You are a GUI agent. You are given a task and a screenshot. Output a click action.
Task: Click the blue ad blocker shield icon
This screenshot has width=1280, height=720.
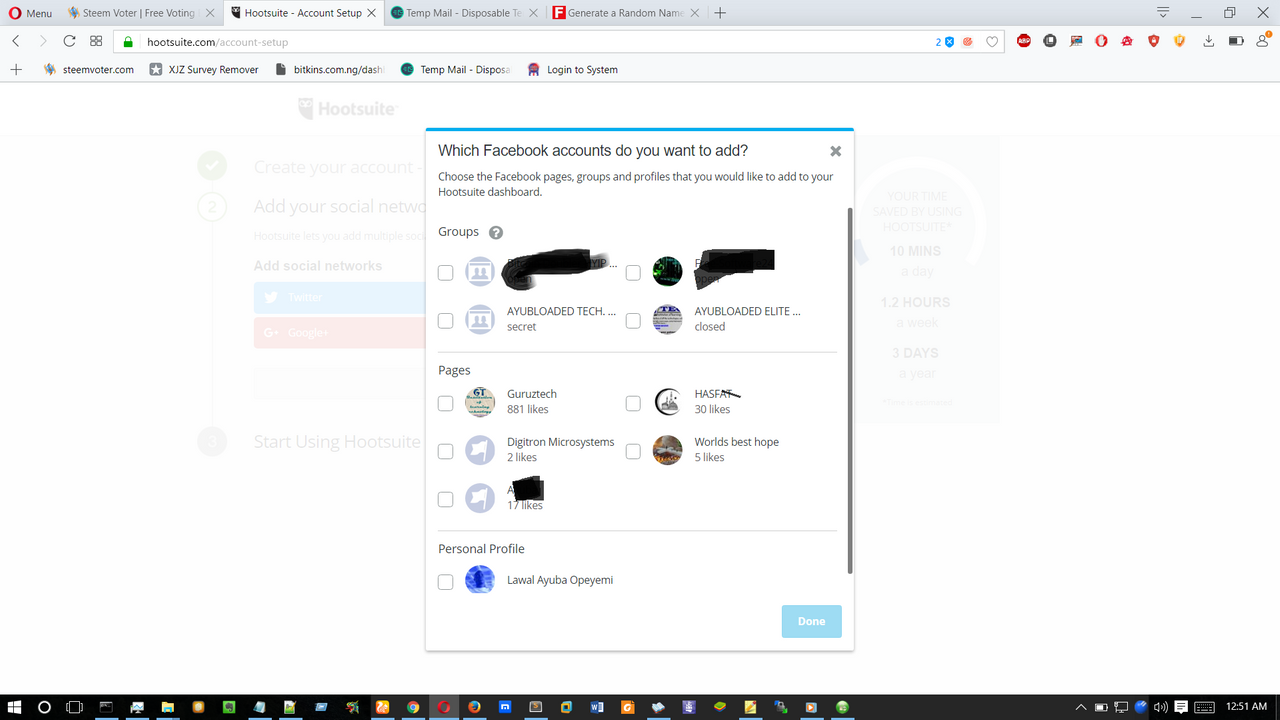tap(949, 42)
